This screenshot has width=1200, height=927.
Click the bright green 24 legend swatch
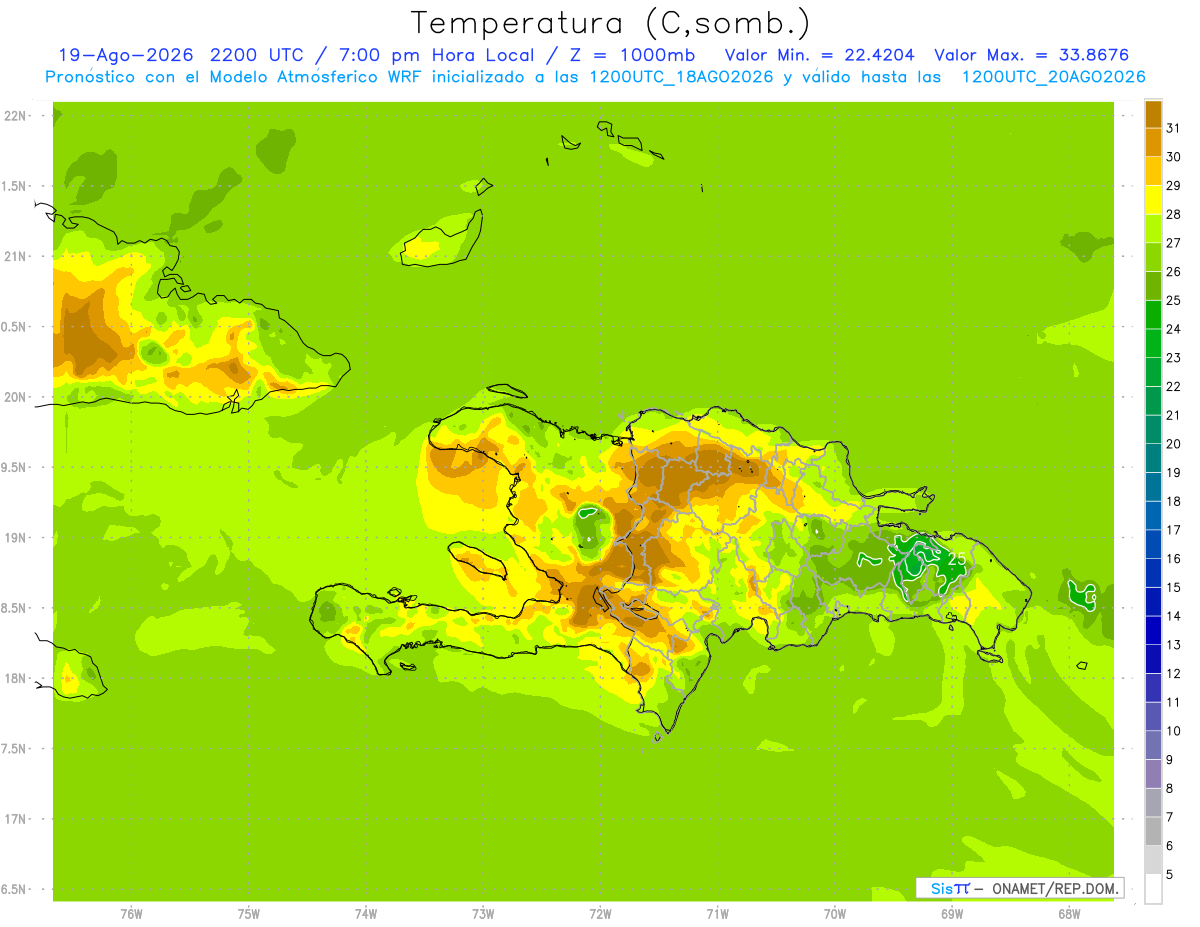[x=1153, y=315]
